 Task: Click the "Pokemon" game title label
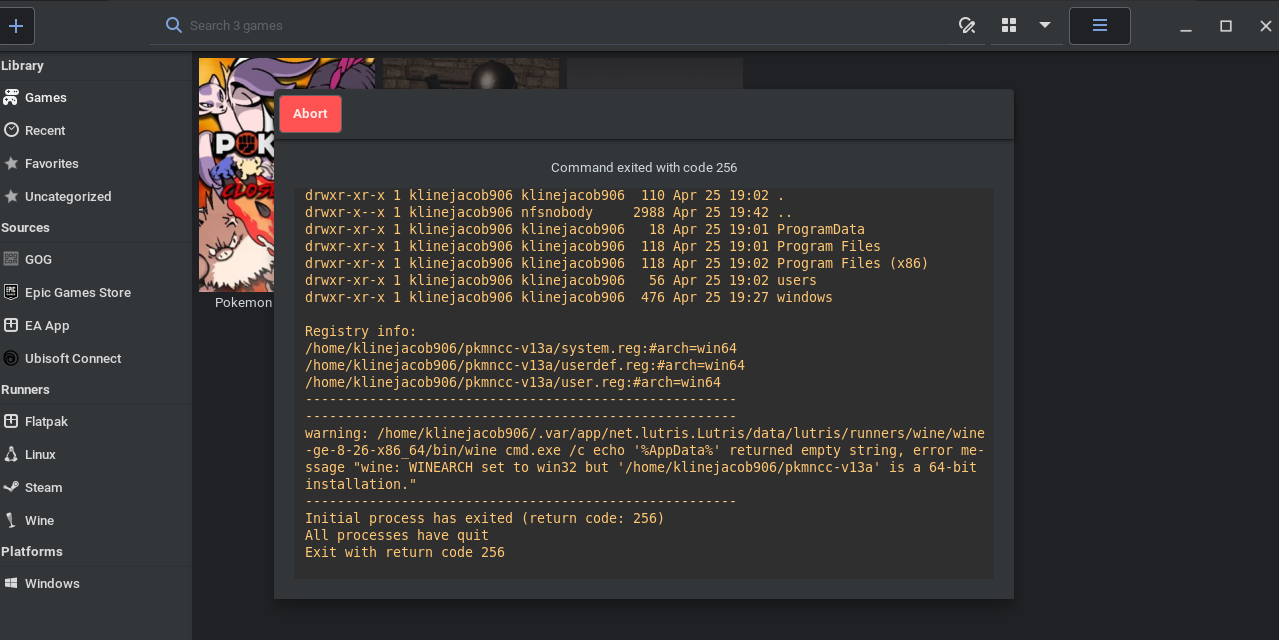point(243,303)
